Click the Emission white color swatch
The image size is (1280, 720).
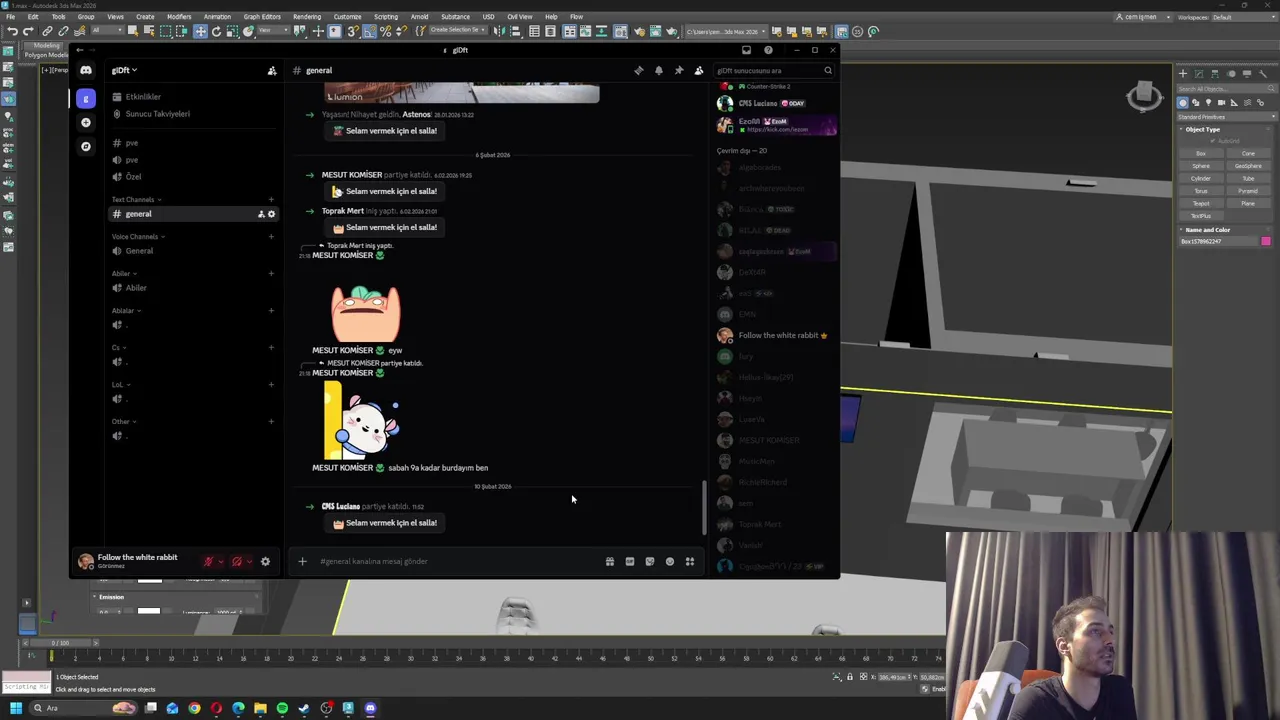pyautogui.click(x=149, y=610)
